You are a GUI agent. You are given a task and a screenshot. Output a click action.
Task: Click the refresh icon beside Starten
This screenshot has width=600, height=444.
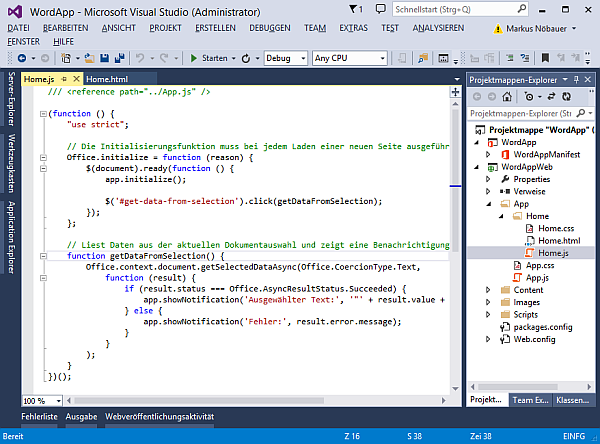[x=247, y=58]
